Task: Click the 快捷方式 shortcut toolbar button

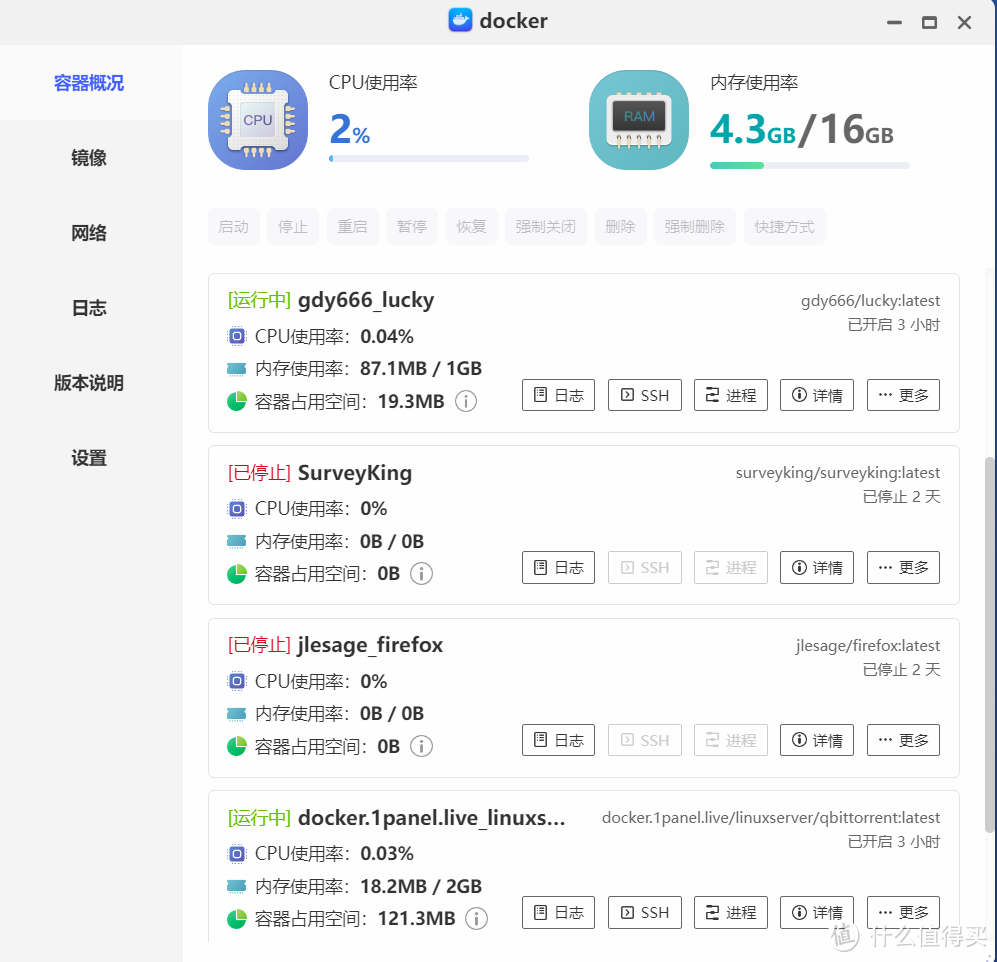Action: [x=784, y=226]
